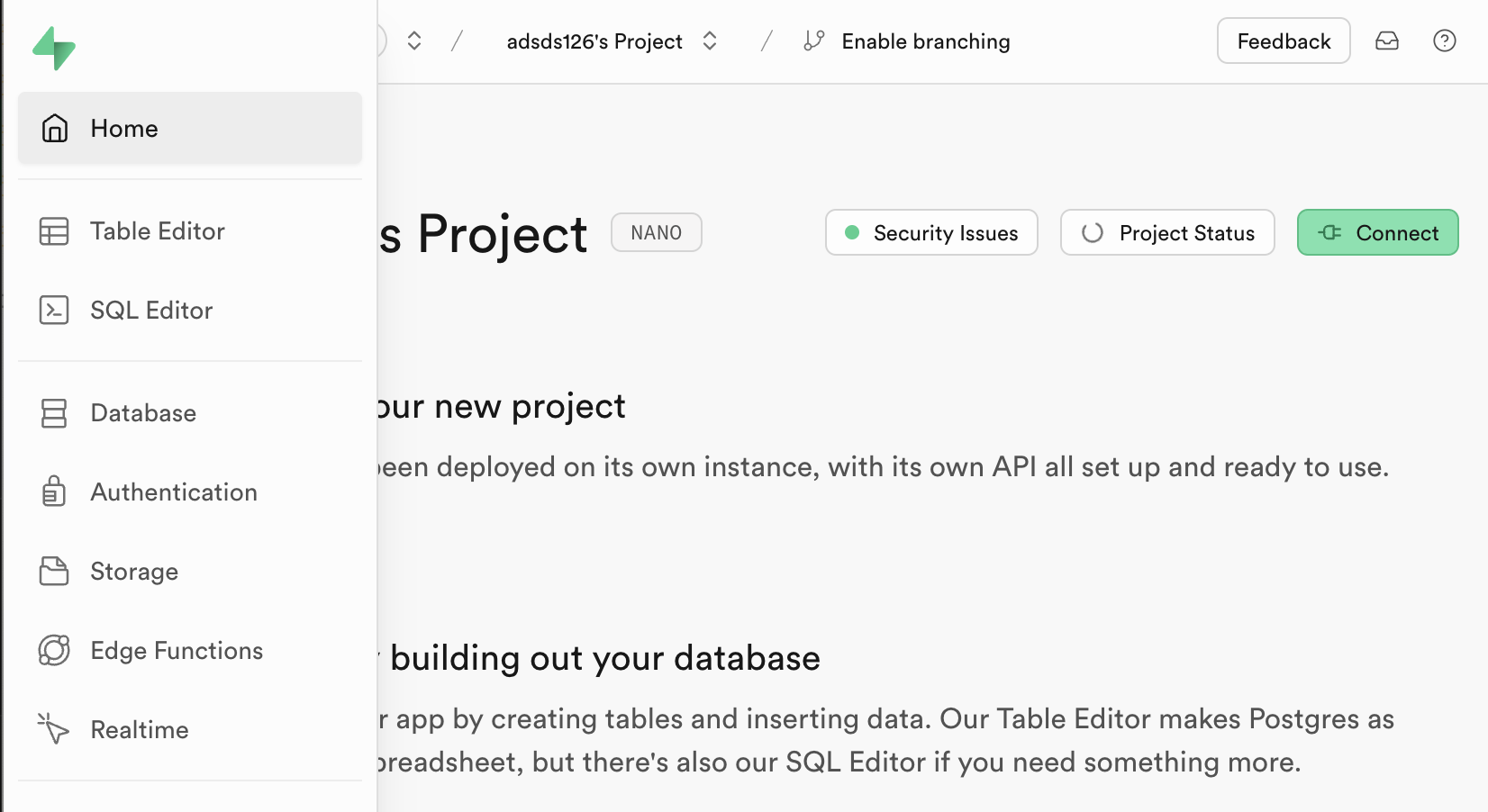The width and height of the screenshot is (1488, 812).
Task: Open Authentication settings page
Action: coord(190,492)
